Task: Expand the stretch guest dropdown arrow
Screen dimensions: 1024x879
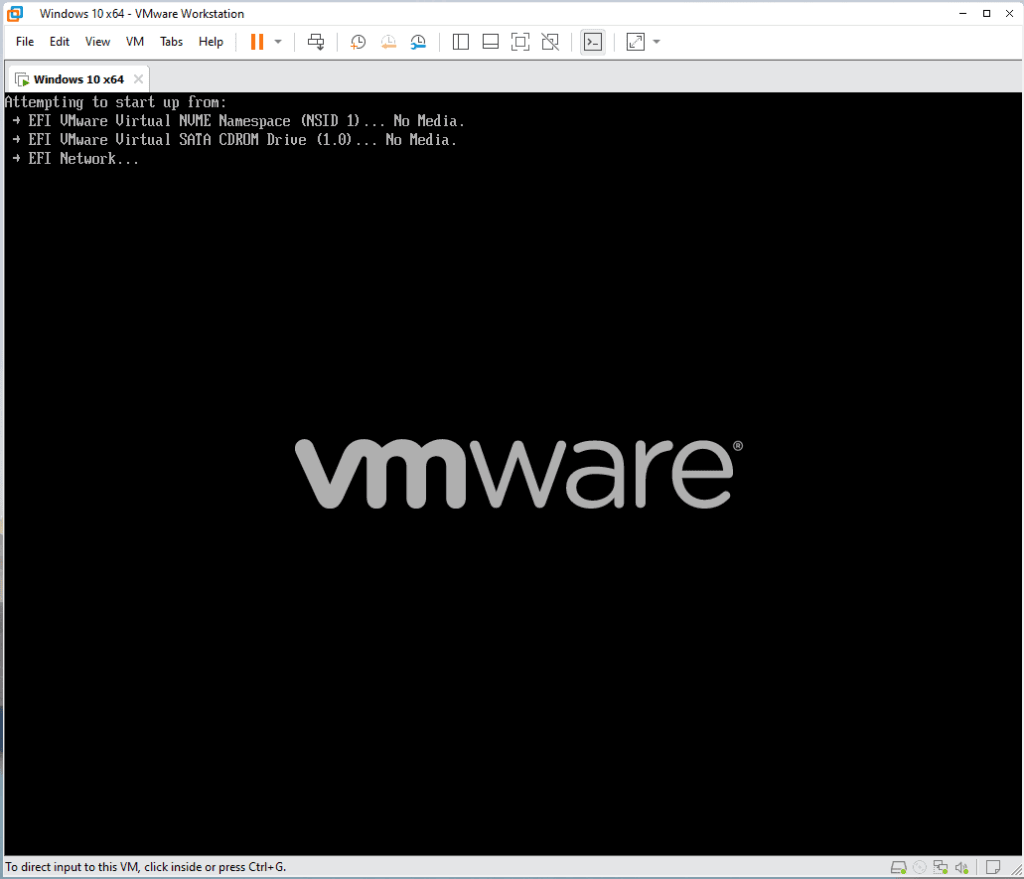Action: (x=657, y=42)
